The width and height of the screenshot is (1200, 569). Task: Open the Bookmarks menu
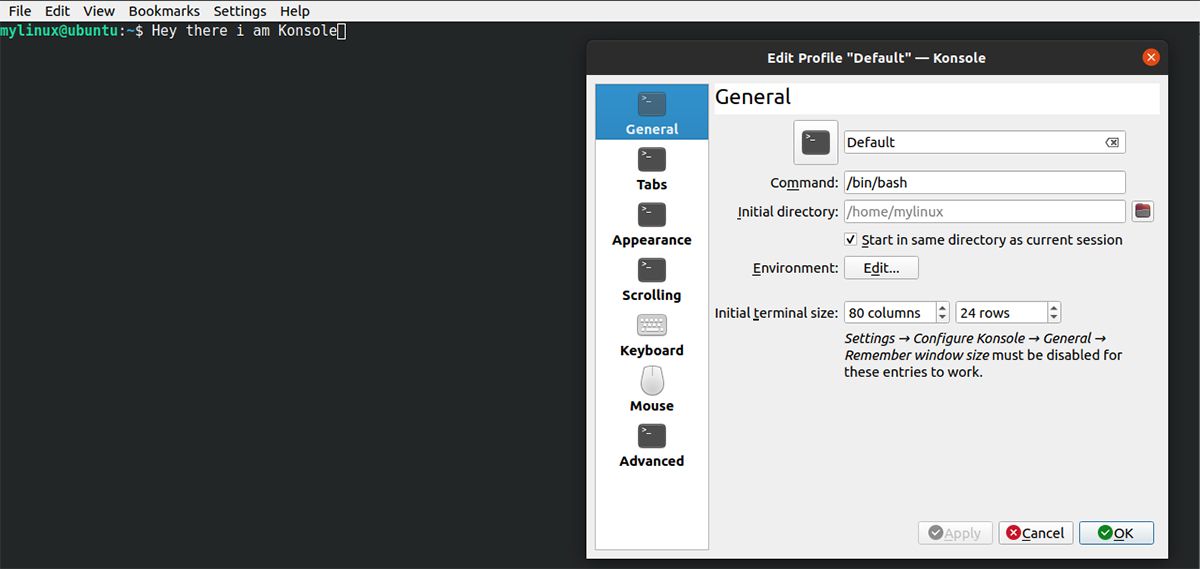tap(164, 11)
